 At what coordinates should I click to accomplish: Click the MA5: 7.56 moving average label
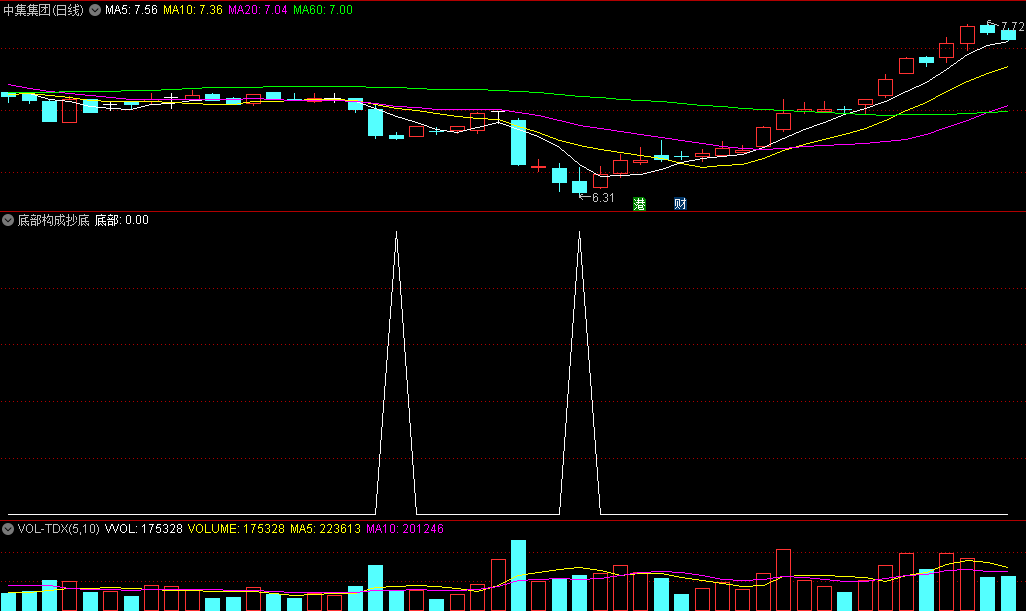pos(131,10)
